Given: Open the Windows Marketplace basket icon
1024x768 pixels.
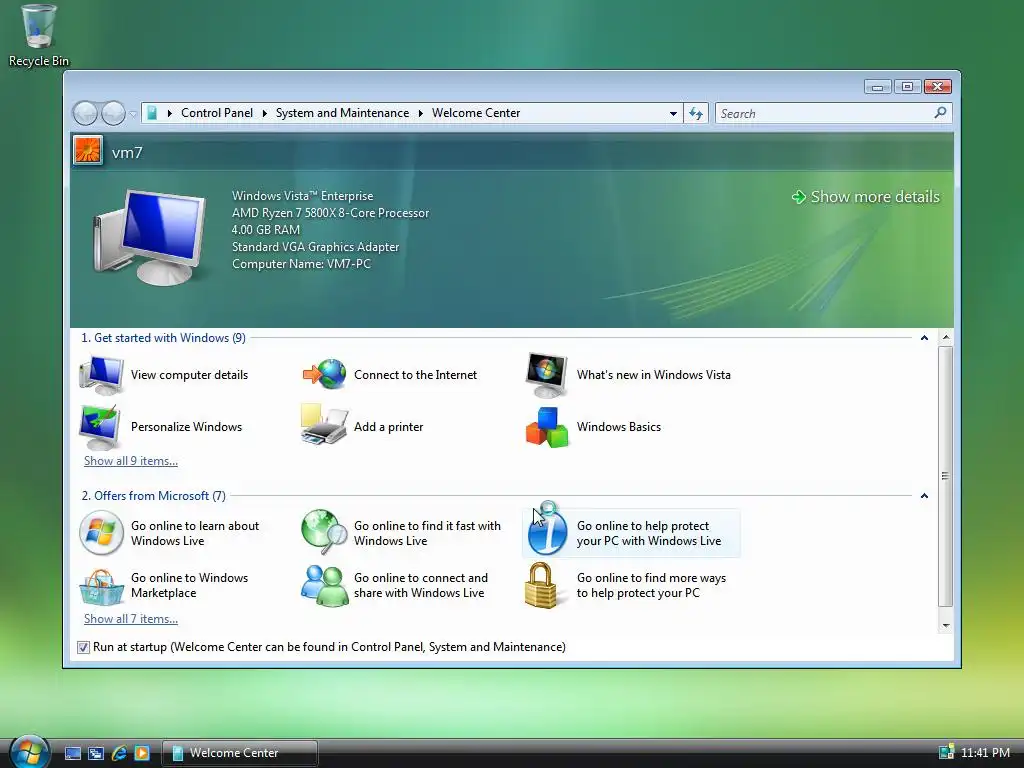Looking at the screenshot, I should 101,586.
